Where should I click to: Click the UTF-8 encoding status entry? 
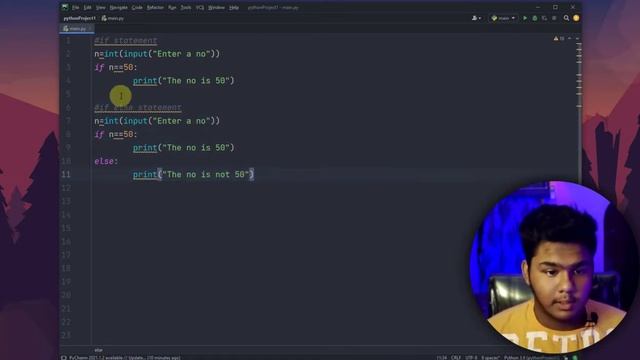pos(471,358)
